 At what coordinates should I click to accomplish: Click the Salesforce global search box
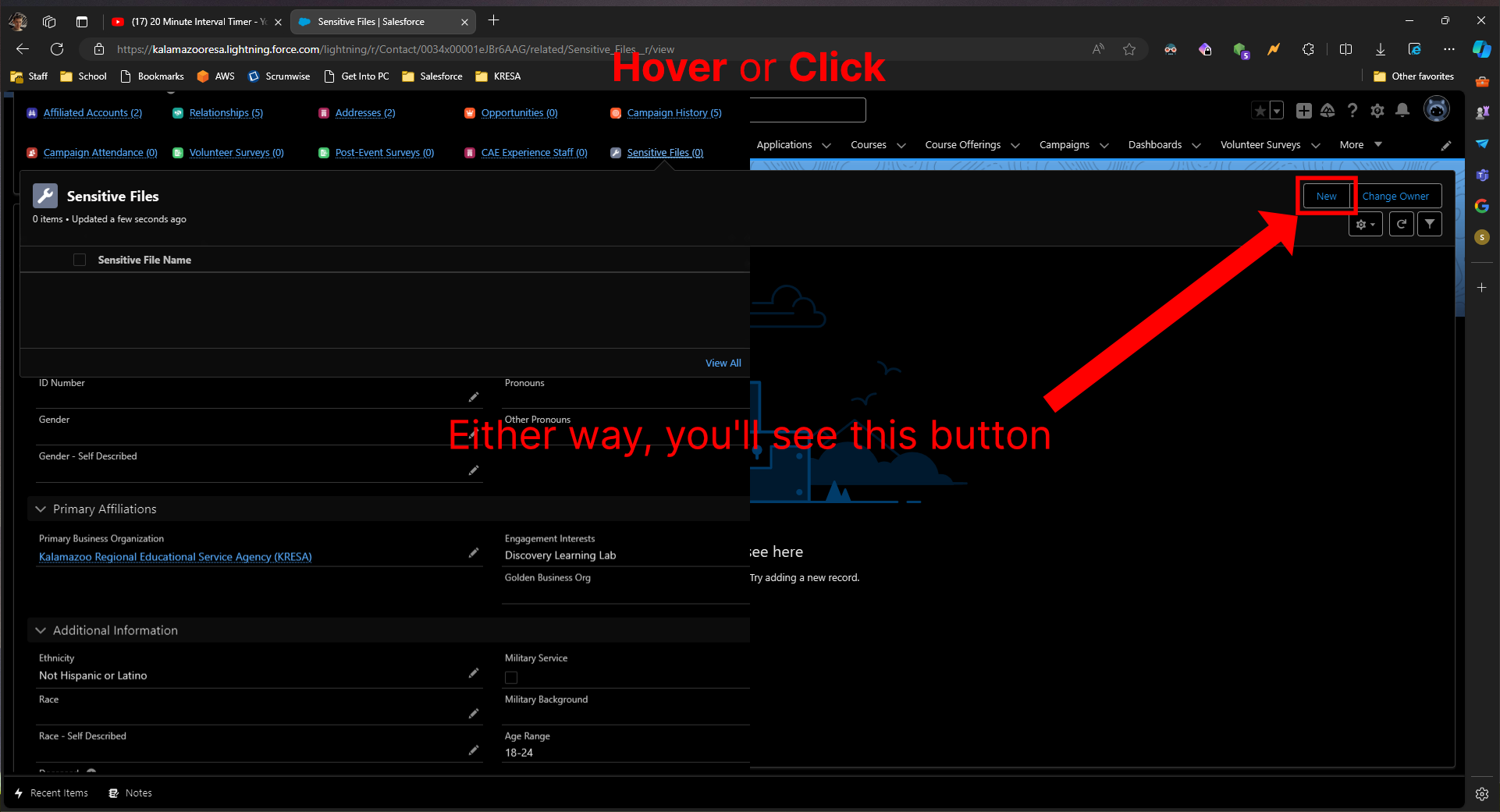(807, 110)
